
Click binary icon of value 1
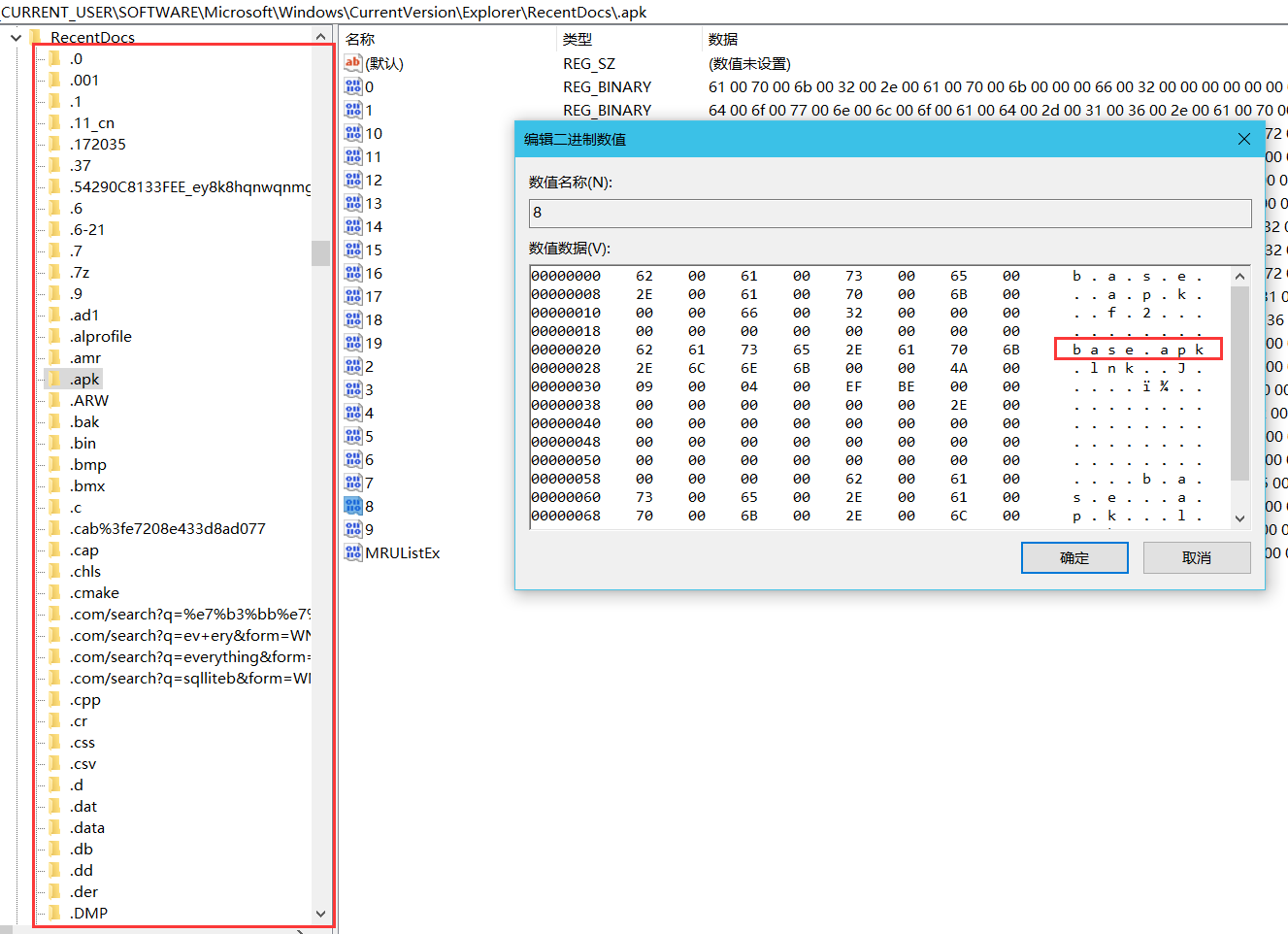point(353,110)
